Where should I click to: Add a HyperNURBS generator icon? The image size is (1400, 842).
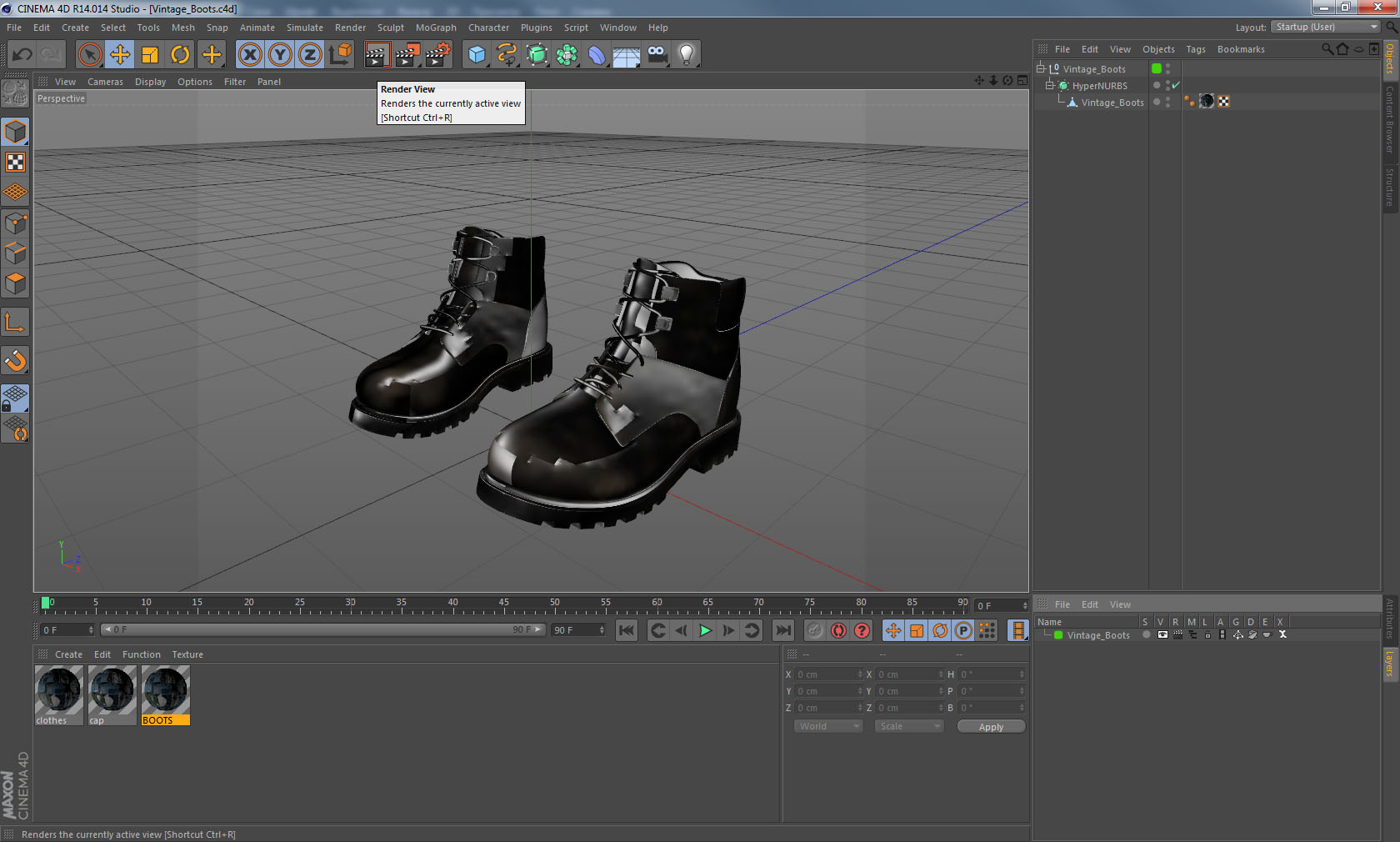coord(537,55)
